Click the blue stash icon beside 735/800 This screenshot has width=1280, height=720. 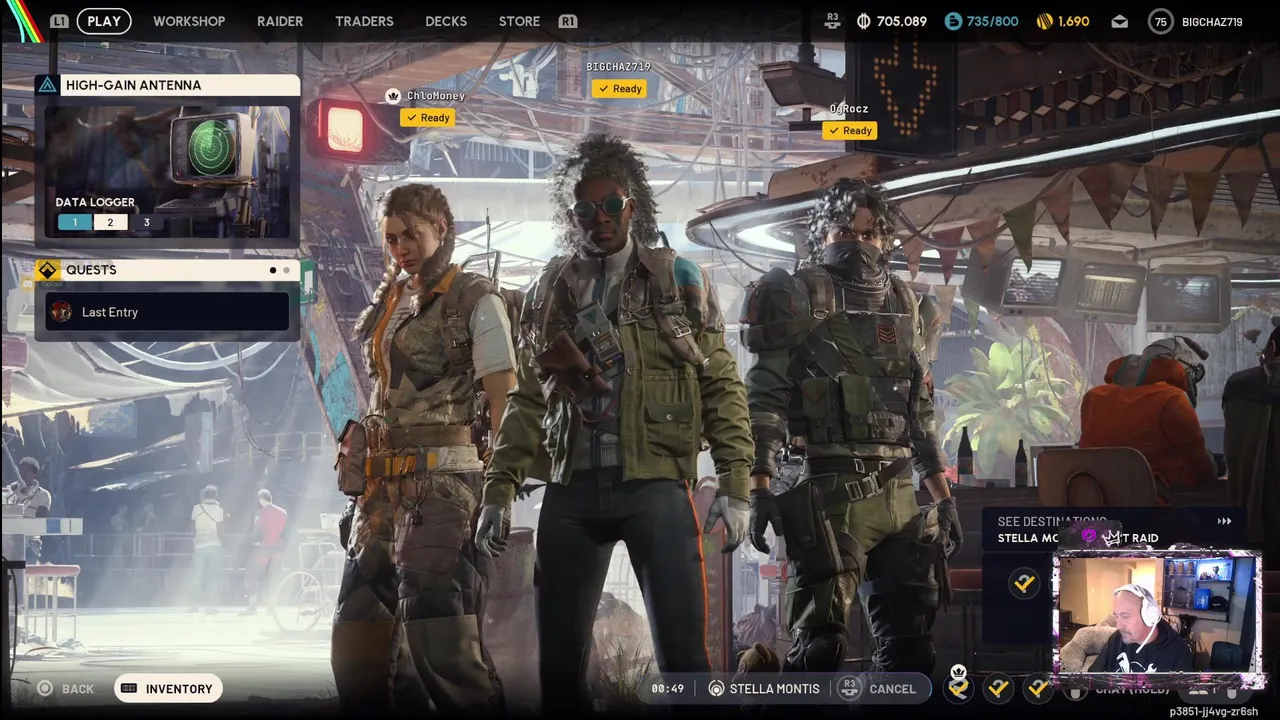pyautogui.click(x=953, y=21)
